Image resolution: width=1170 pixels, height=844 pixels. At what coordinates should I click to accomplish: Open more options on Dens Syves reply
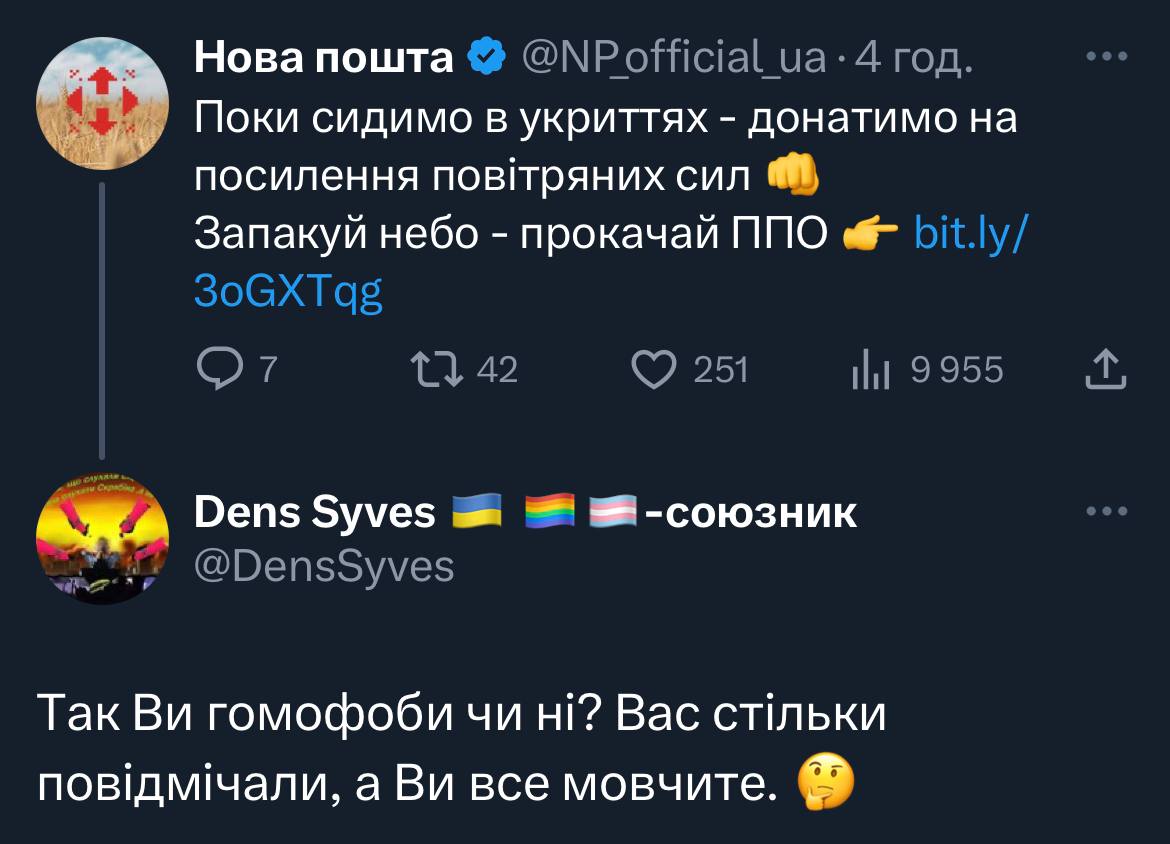pos(1107,511)
